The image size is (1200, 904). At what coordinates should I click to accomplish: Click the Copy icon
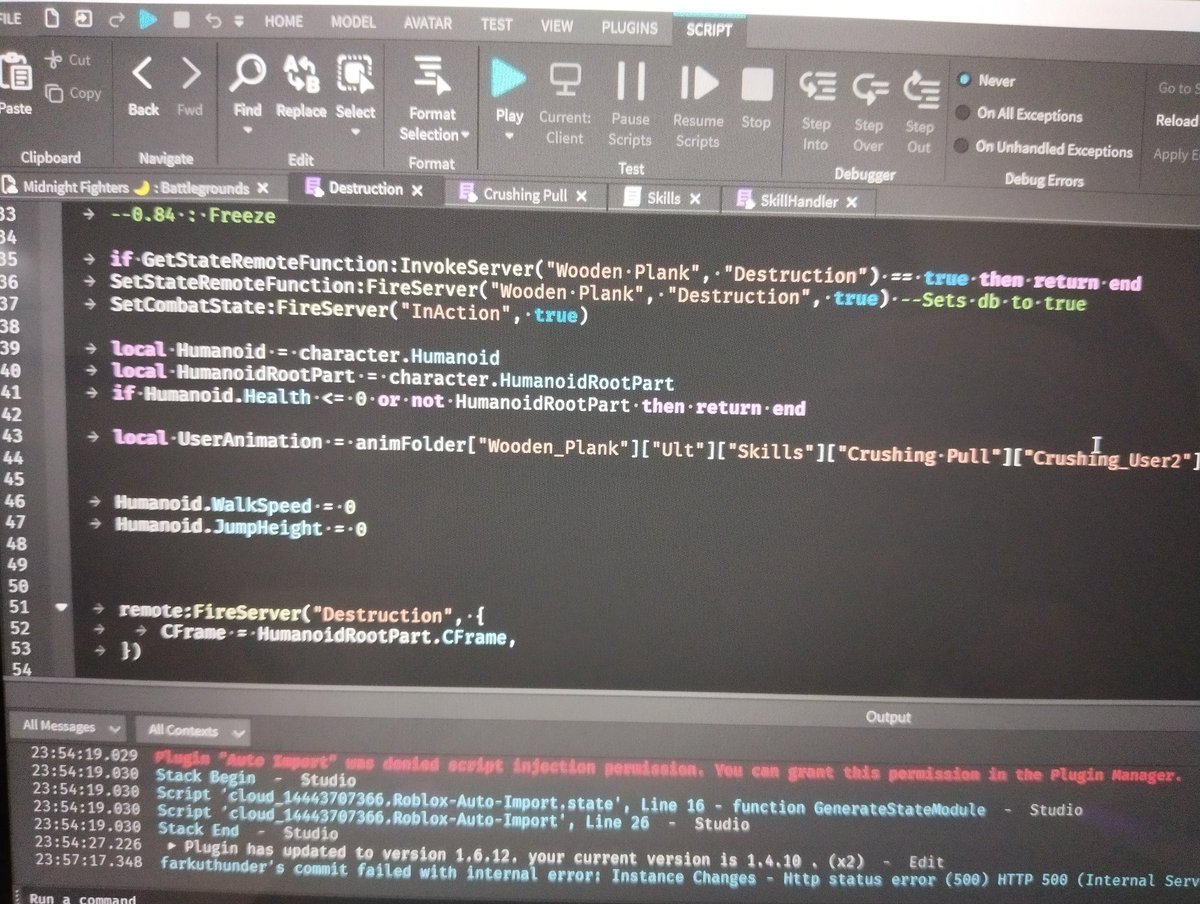click(x=53, y=93)
